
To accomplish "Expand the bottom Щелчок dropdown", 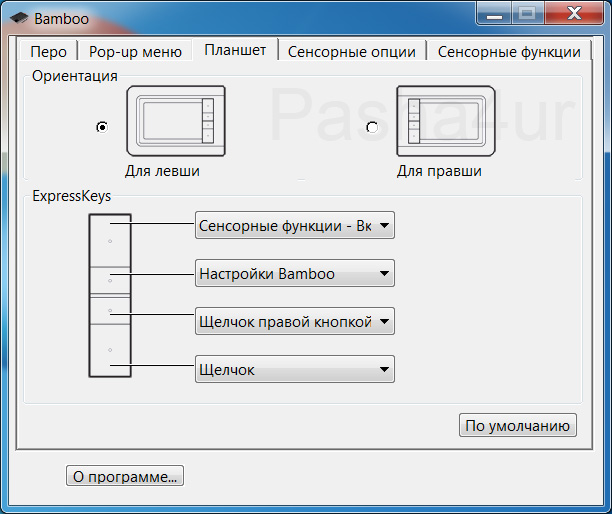I will coord(295,369).
